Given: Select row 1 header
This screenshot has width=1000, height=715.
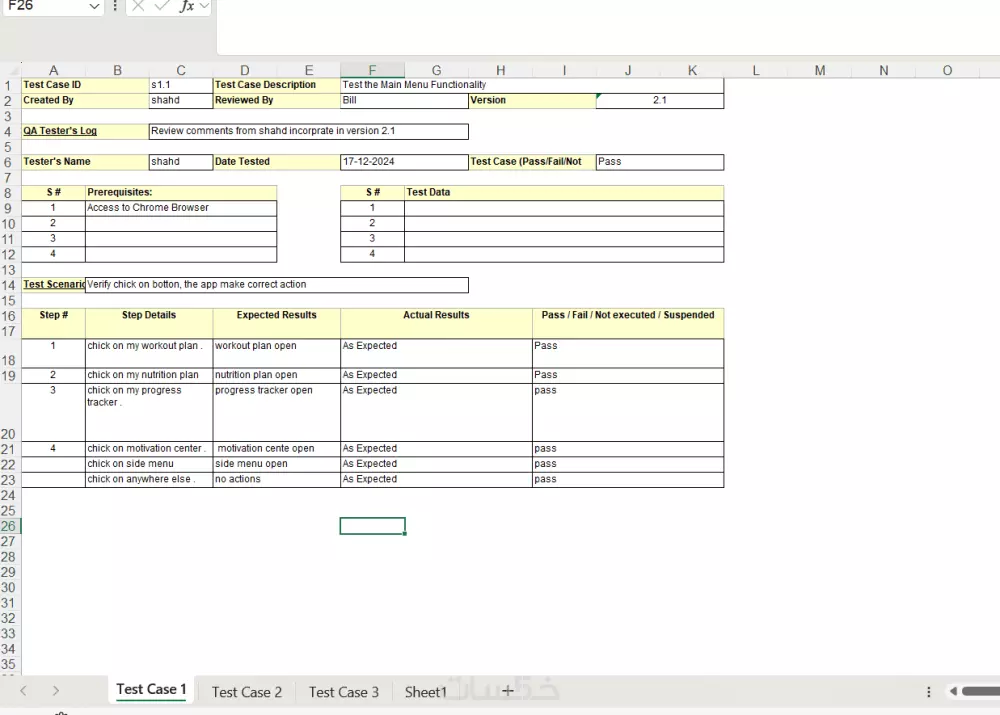Looking at the screenshot, I should (x=9, y=85).
